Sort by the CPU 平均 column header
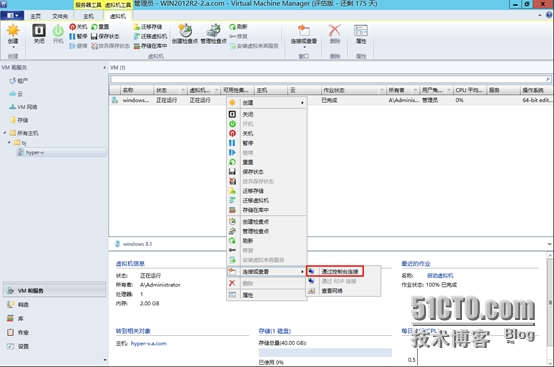 pyautogui.click(x=470, y=90)
